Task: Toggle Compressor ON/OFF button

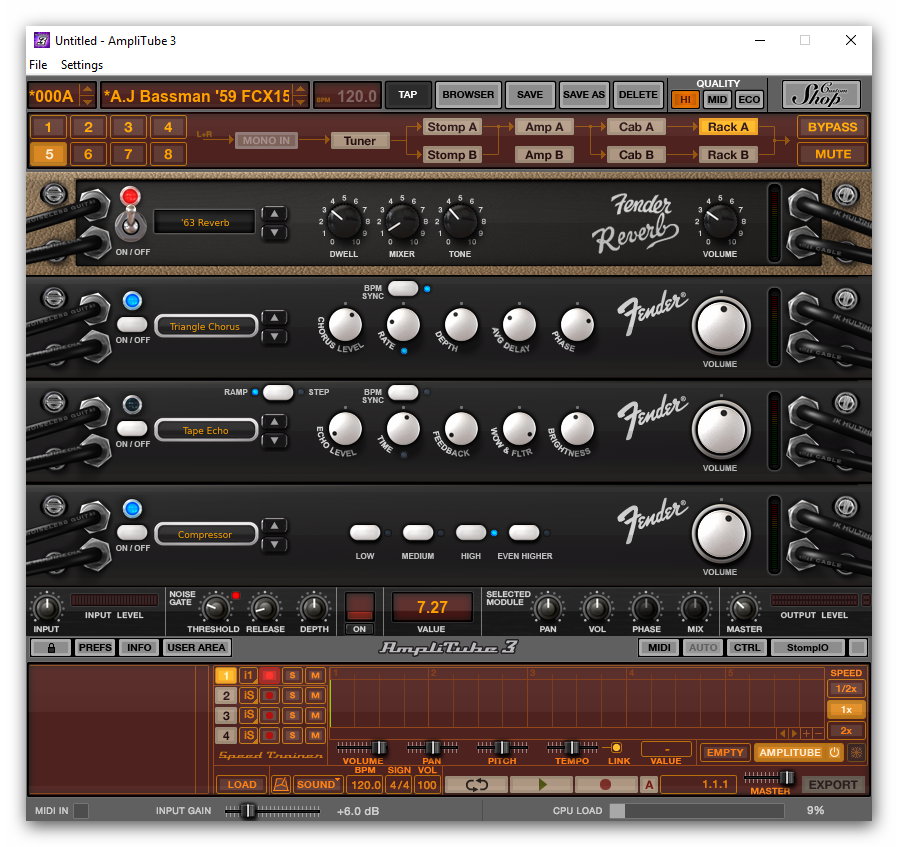Action: [132, 533]
